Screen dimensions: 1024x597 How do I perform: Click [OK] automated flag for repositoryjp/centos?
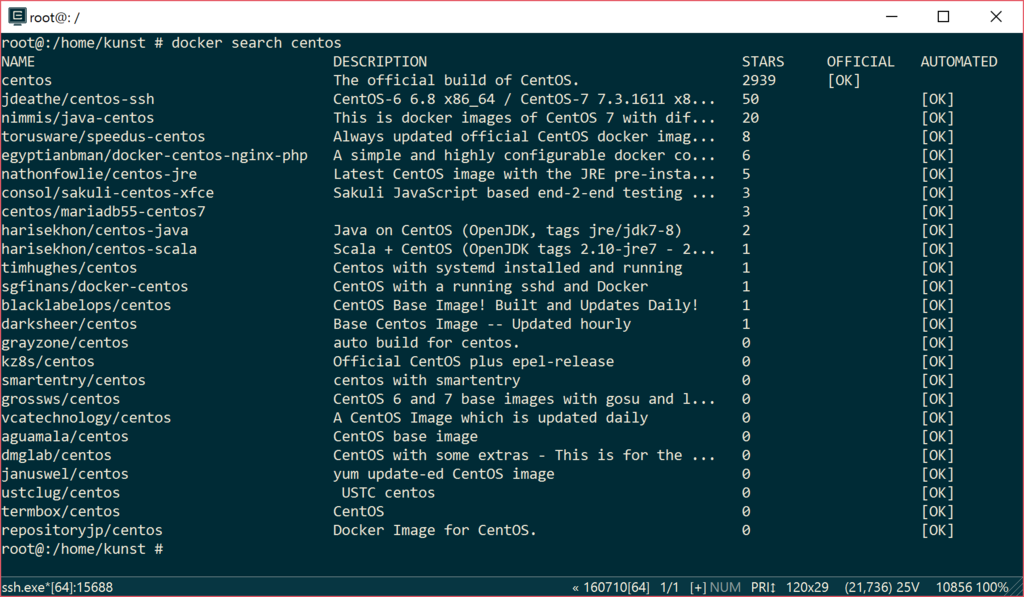937,530
